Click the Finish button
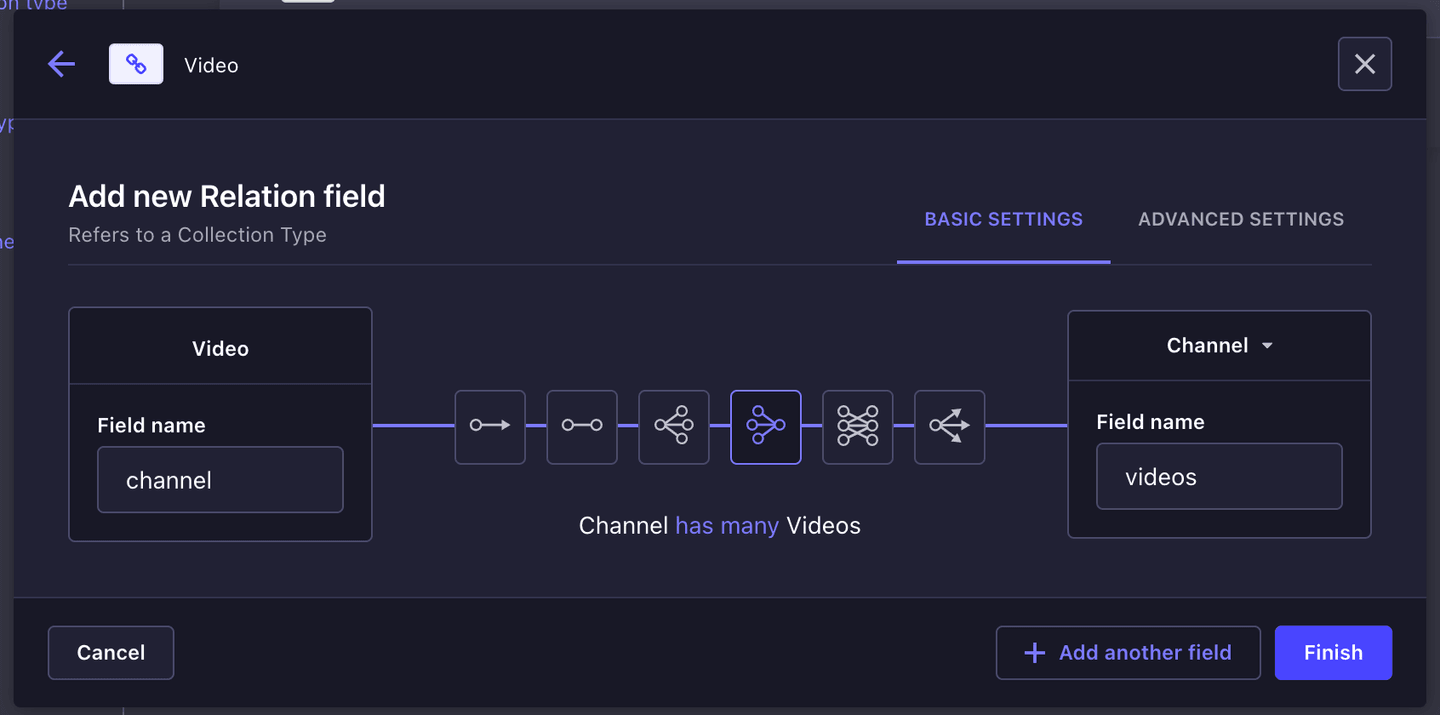This screenshot has width=1440, height=715. click(1333, 652)
